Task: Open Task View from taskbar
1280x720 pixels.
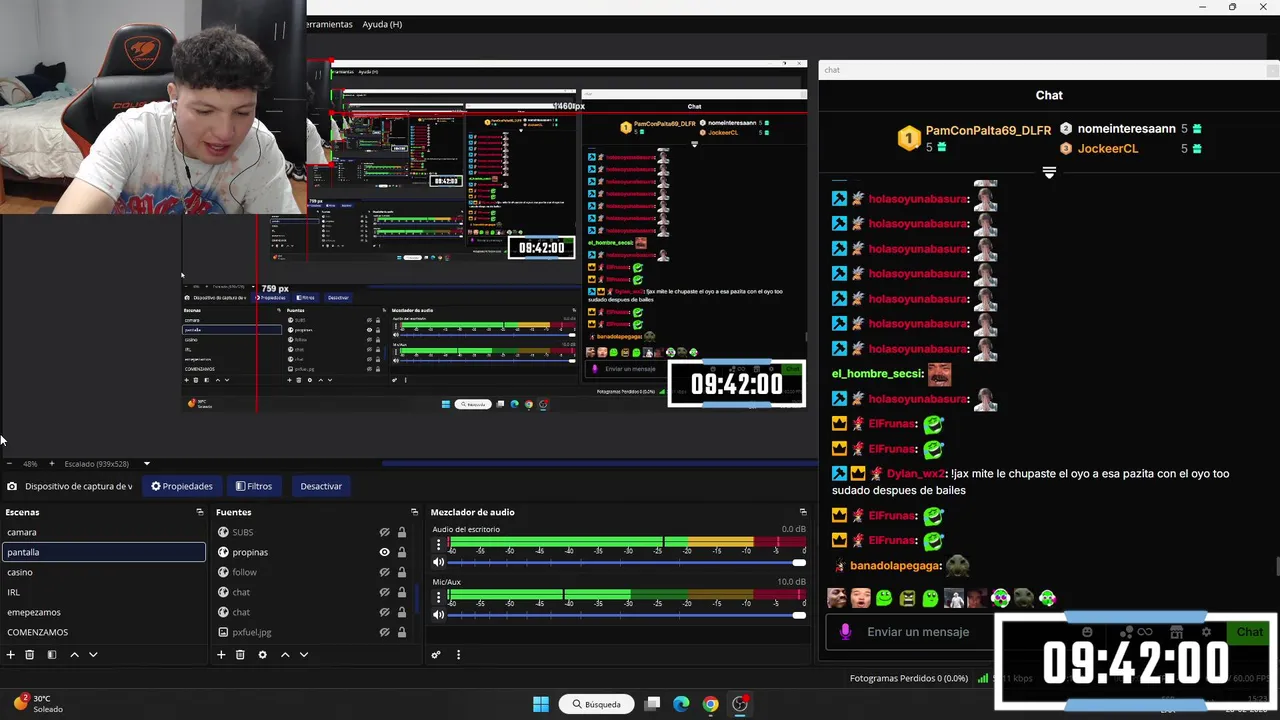Action: pos(652,704)
